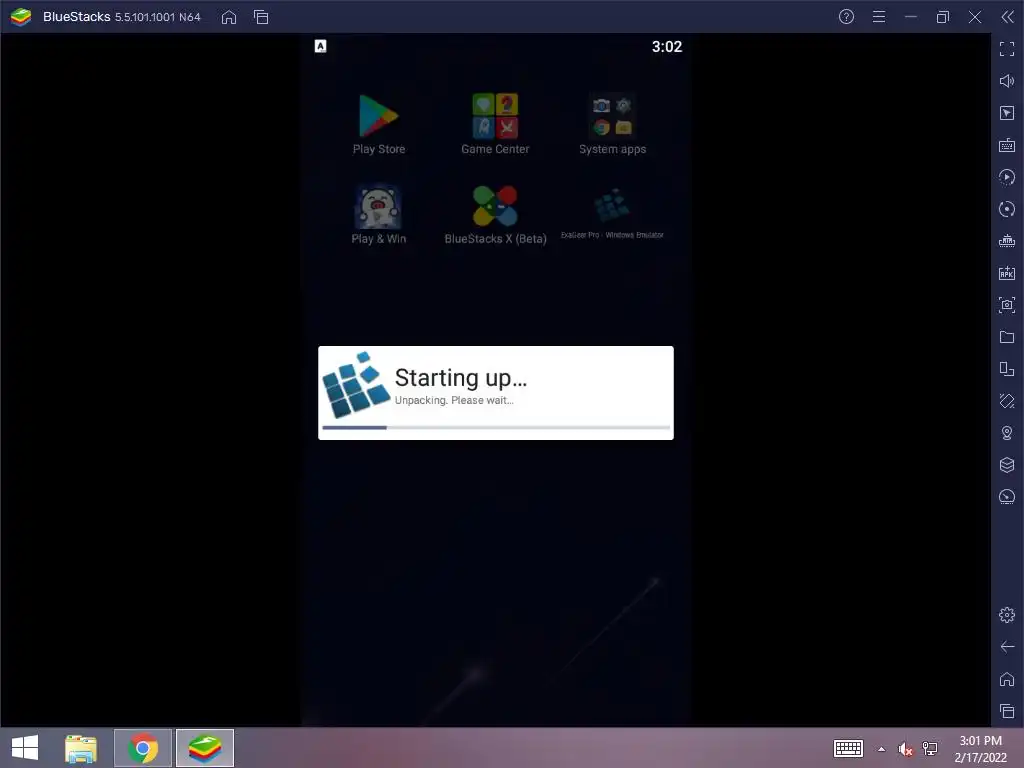Click the Install APK icon

pos(1007,273)
